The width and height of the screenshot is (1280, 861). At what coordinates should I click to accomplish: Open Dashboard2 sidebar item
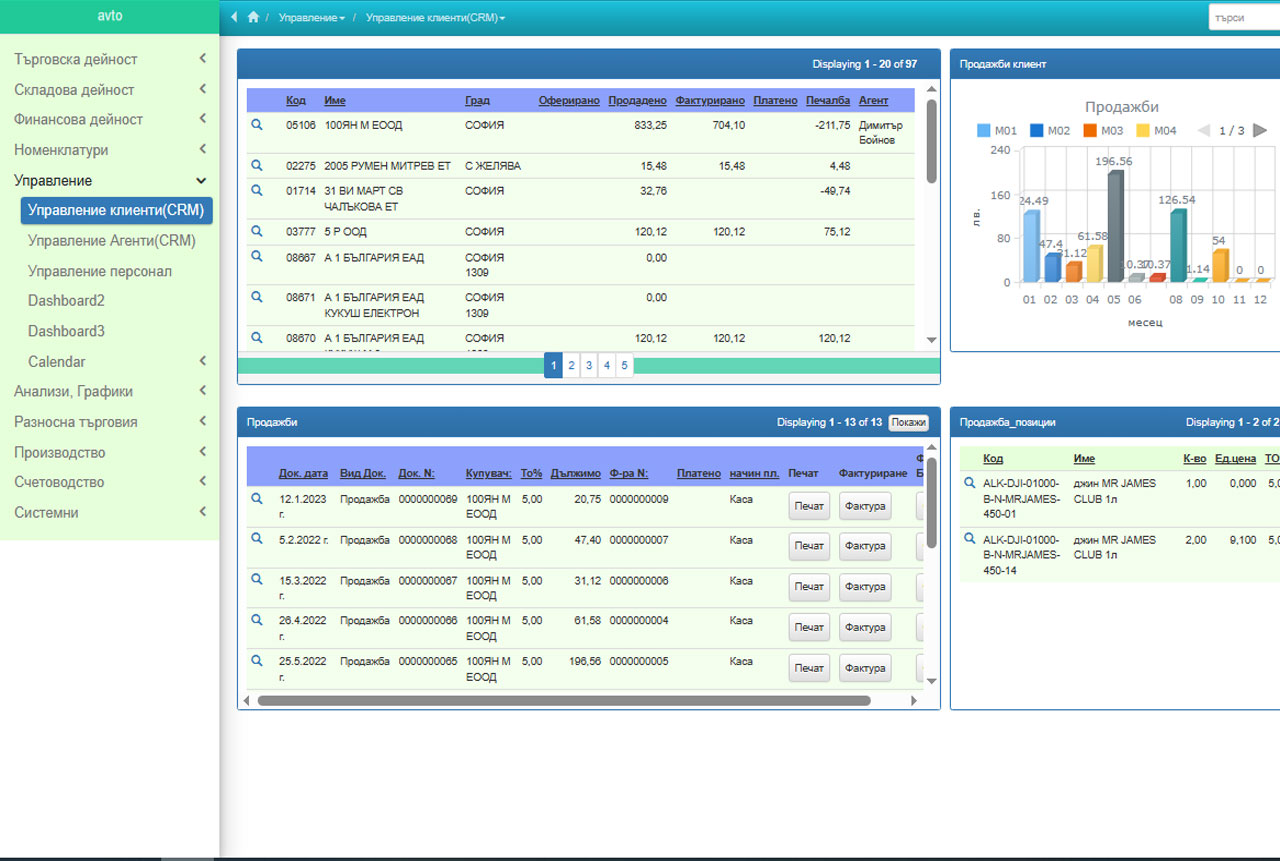click(66, 301)
